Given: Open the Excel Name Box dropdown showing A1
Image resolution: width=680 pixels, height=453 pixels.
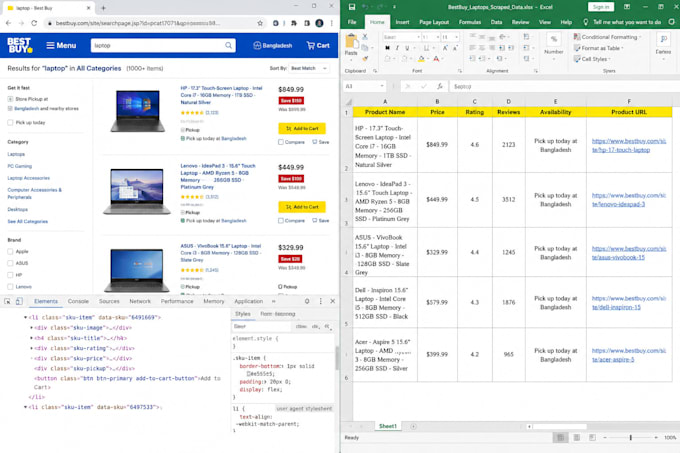Looking at the screenshot, I should point(382,86).
